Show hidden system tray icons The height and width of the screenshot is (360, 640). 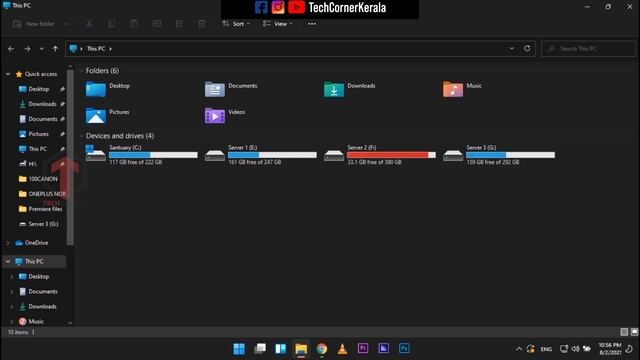click(x=519, y=349)
